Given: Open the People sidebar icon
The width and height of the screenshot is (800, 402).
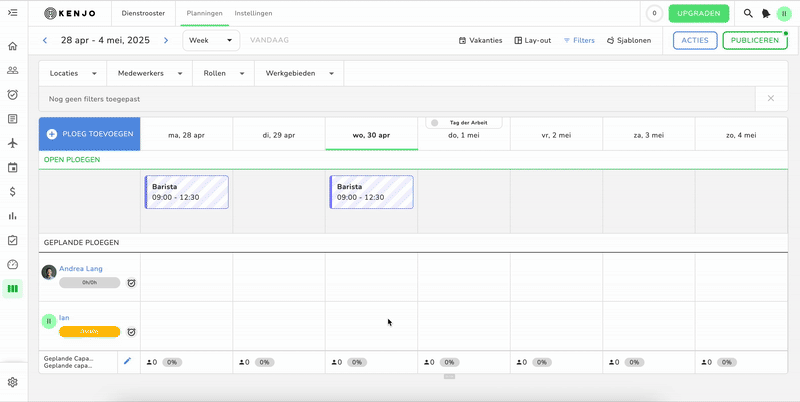Looking at the screenshot, I should pos(13,70).
